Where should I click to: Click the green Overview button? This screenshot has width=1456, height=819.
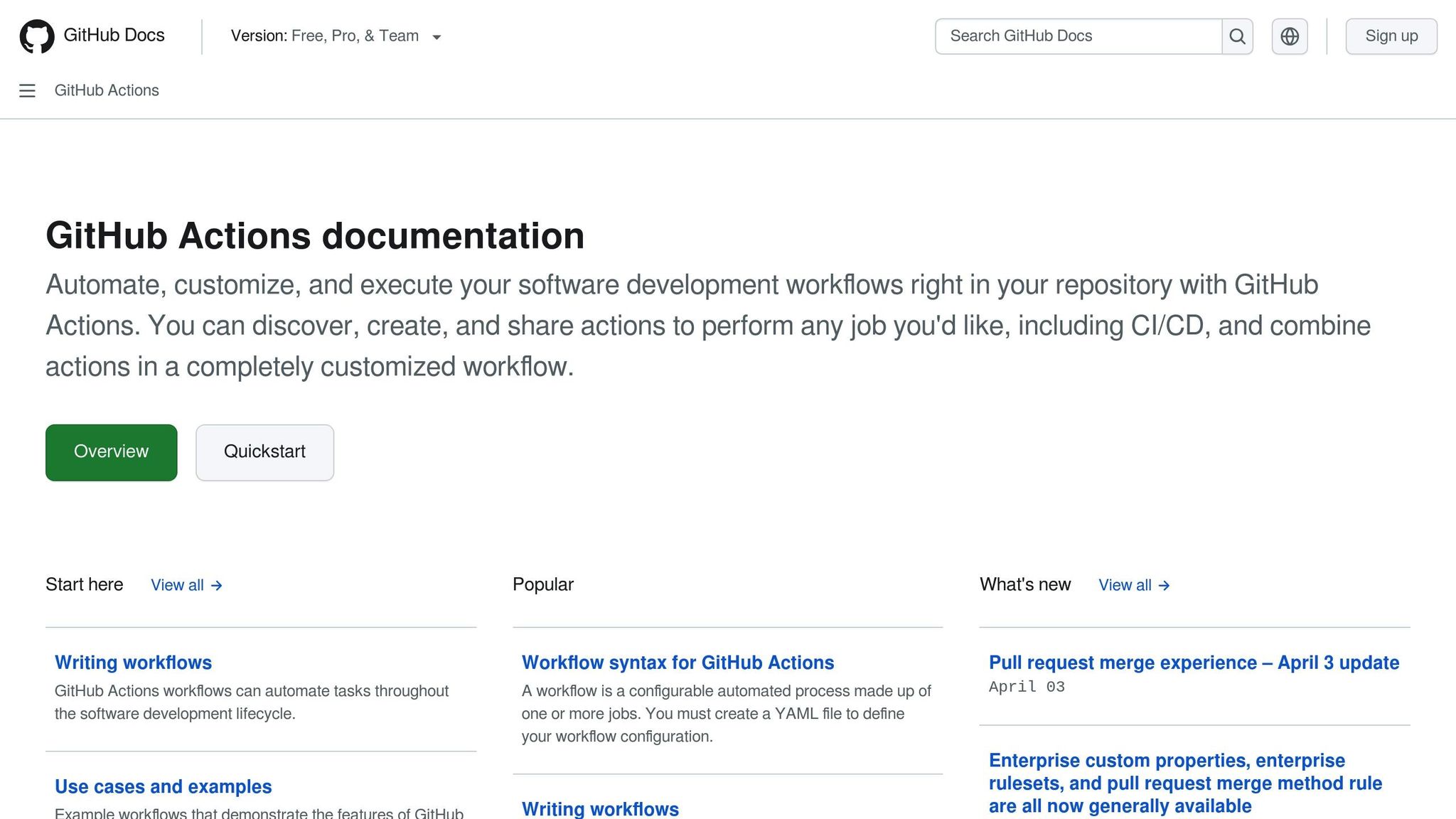111,452
